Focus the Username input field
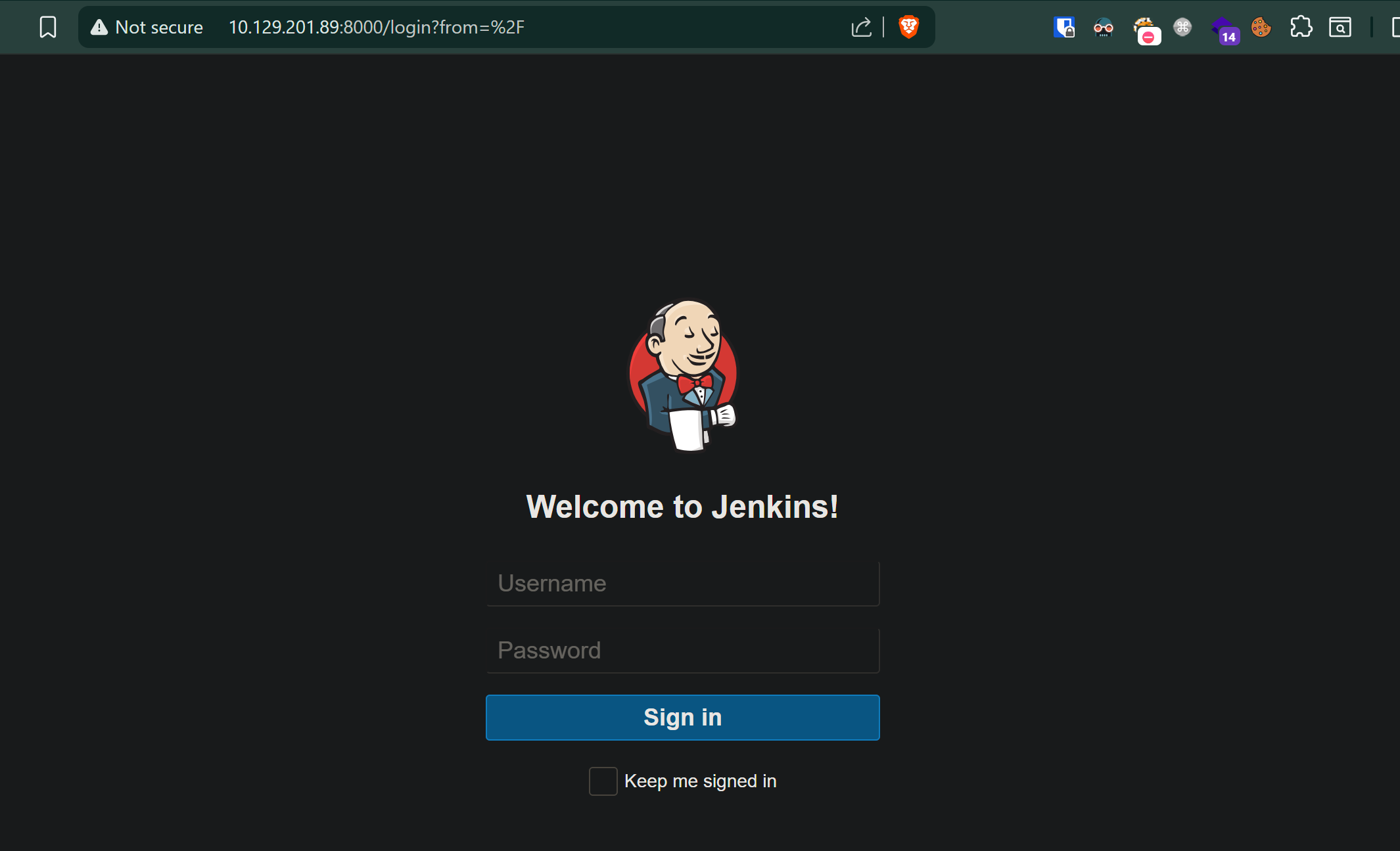Image resolution: width=1400 pixels, height=851 pixels. [x=683, y=584]
